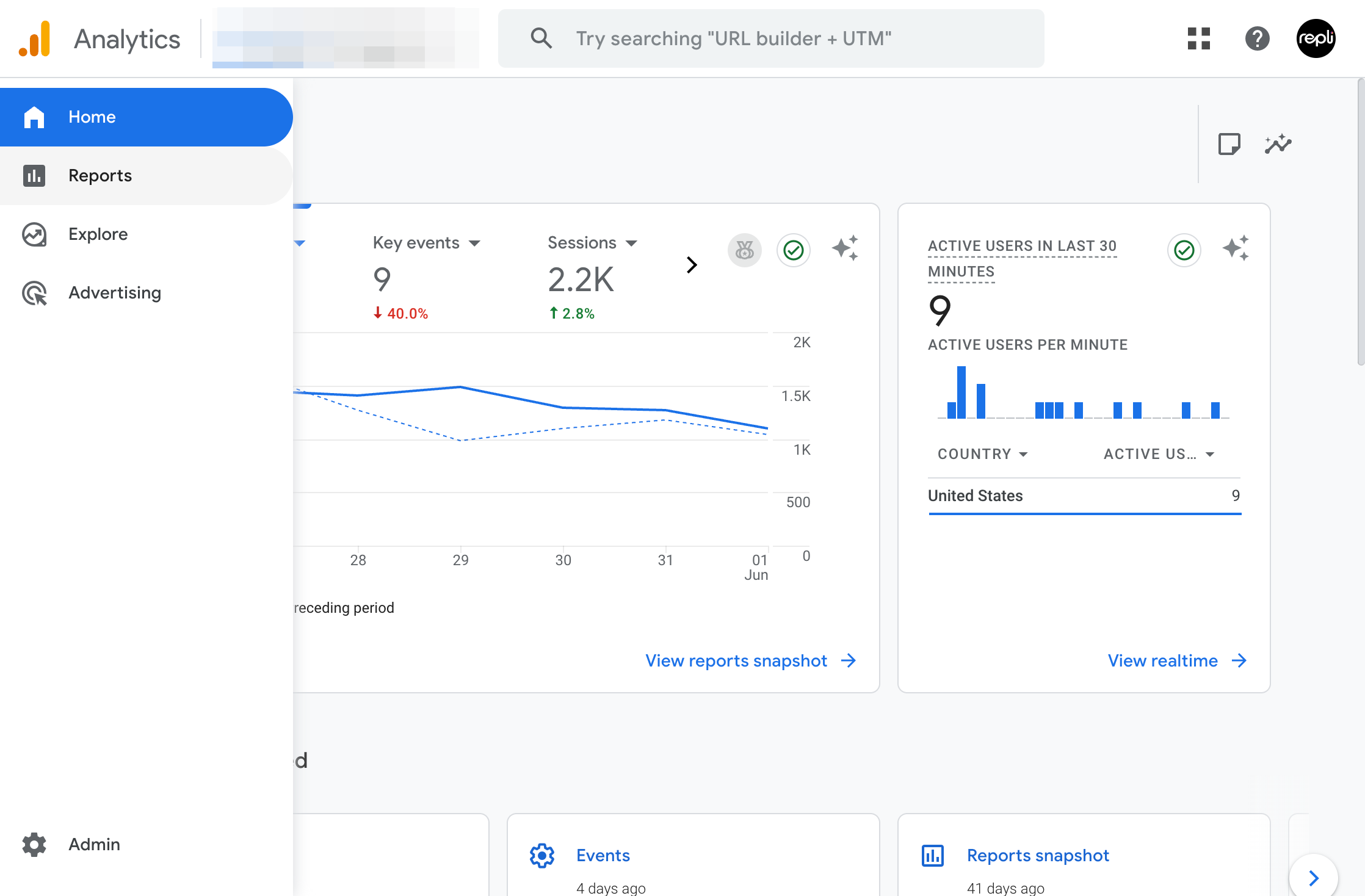Click the sparkle icon on the realtime card
The height and width of the screenshot is (896, 1365).
tap(1236, 248)
